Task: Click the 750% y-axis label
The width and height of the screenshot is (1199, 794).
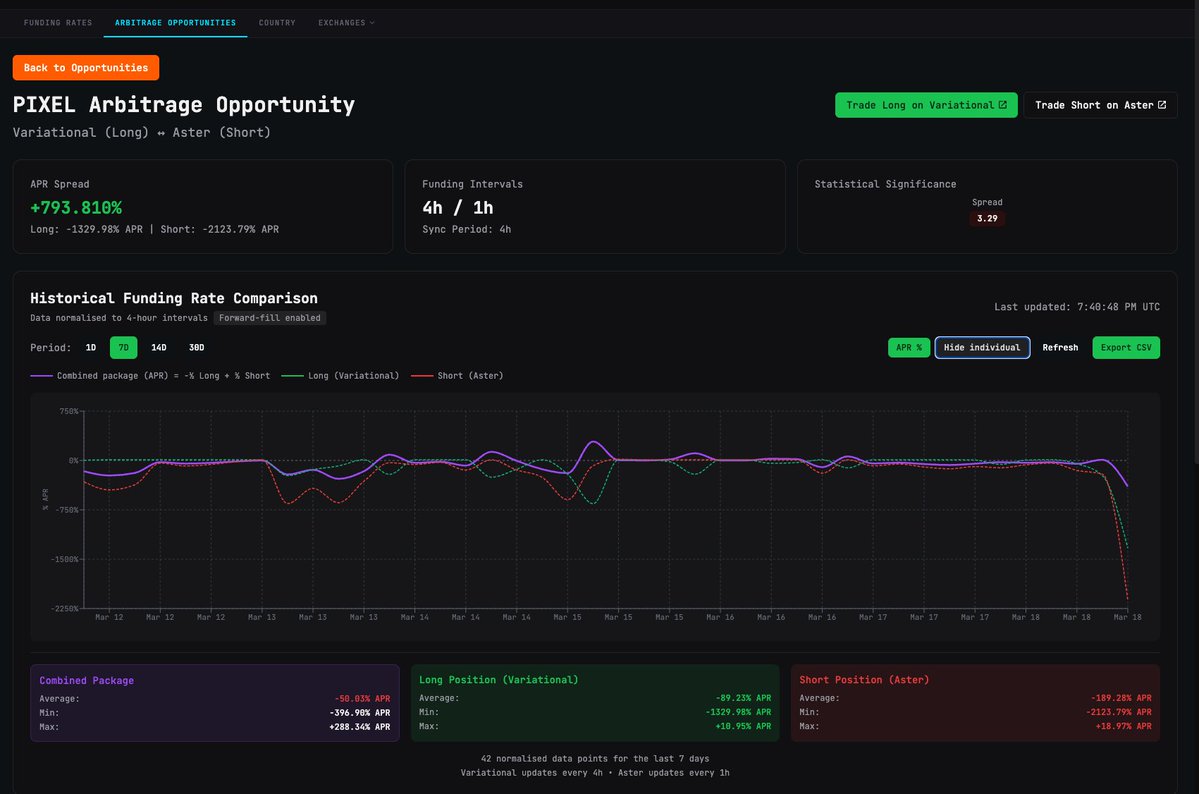Action: pos(69,412)
